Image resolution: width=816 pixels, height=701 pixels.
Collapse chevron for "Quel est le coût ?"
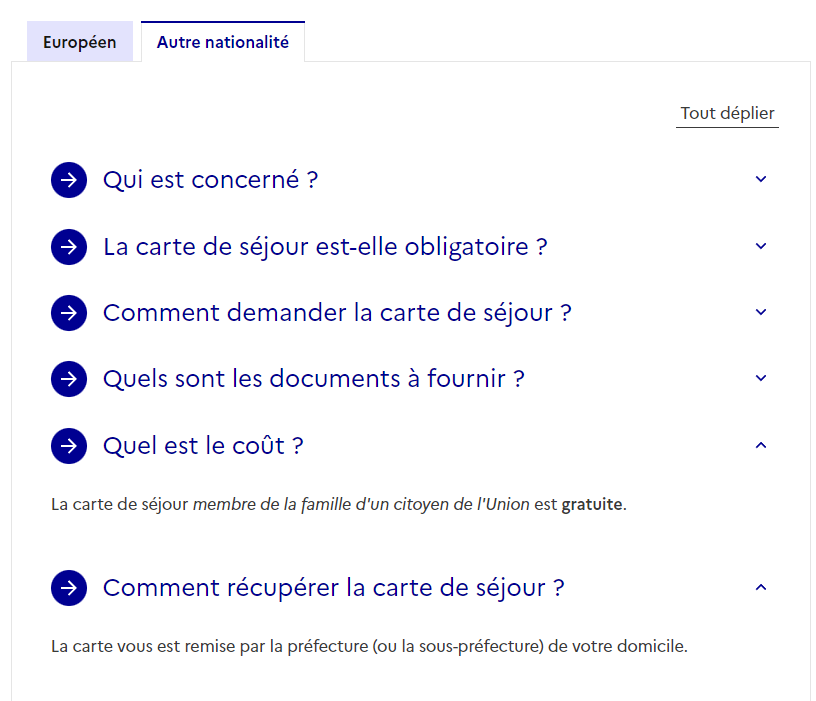coord(761,445)
